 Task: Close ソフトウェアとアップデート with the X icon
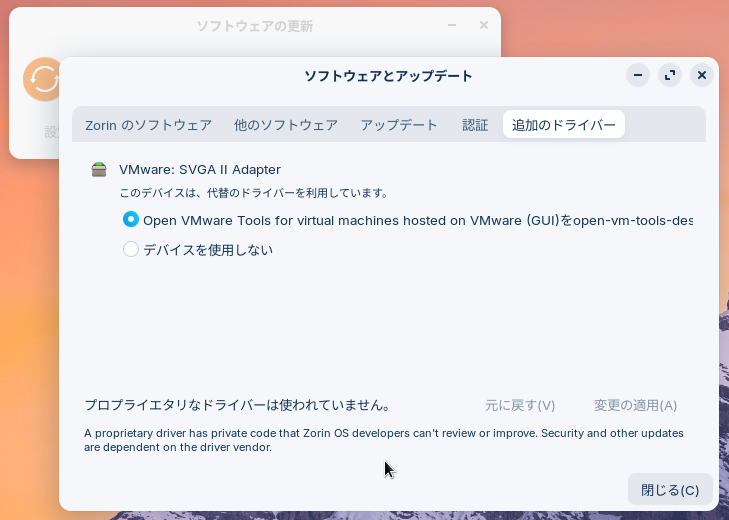[702, 75]
